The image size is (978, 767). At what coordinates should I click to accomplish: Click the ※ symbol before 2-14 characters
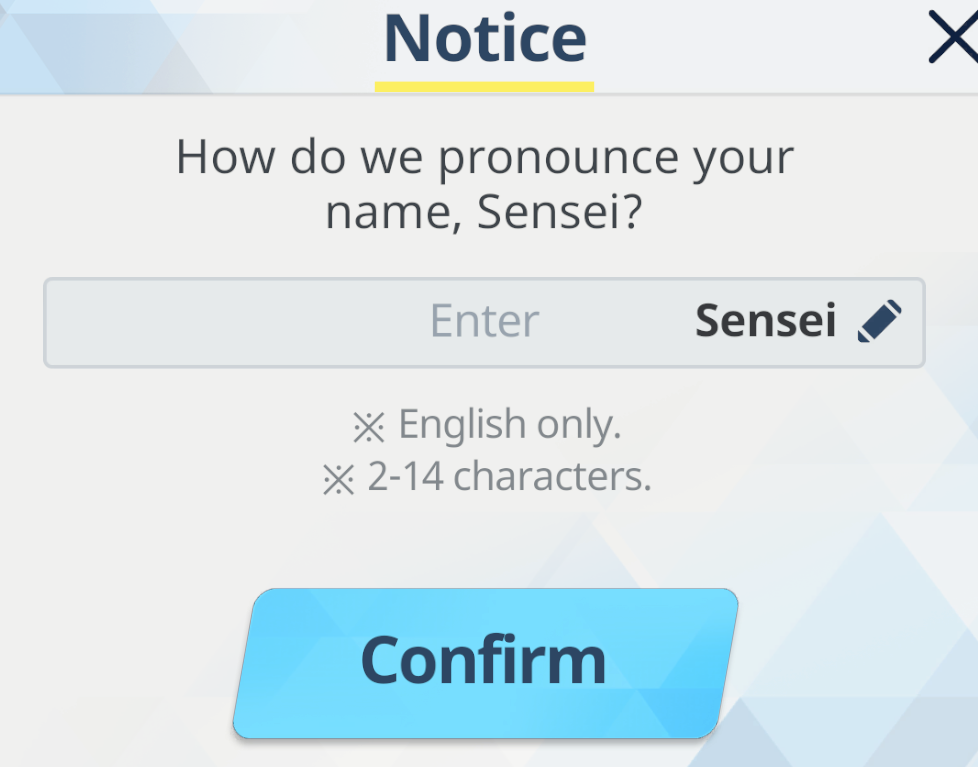339,480
